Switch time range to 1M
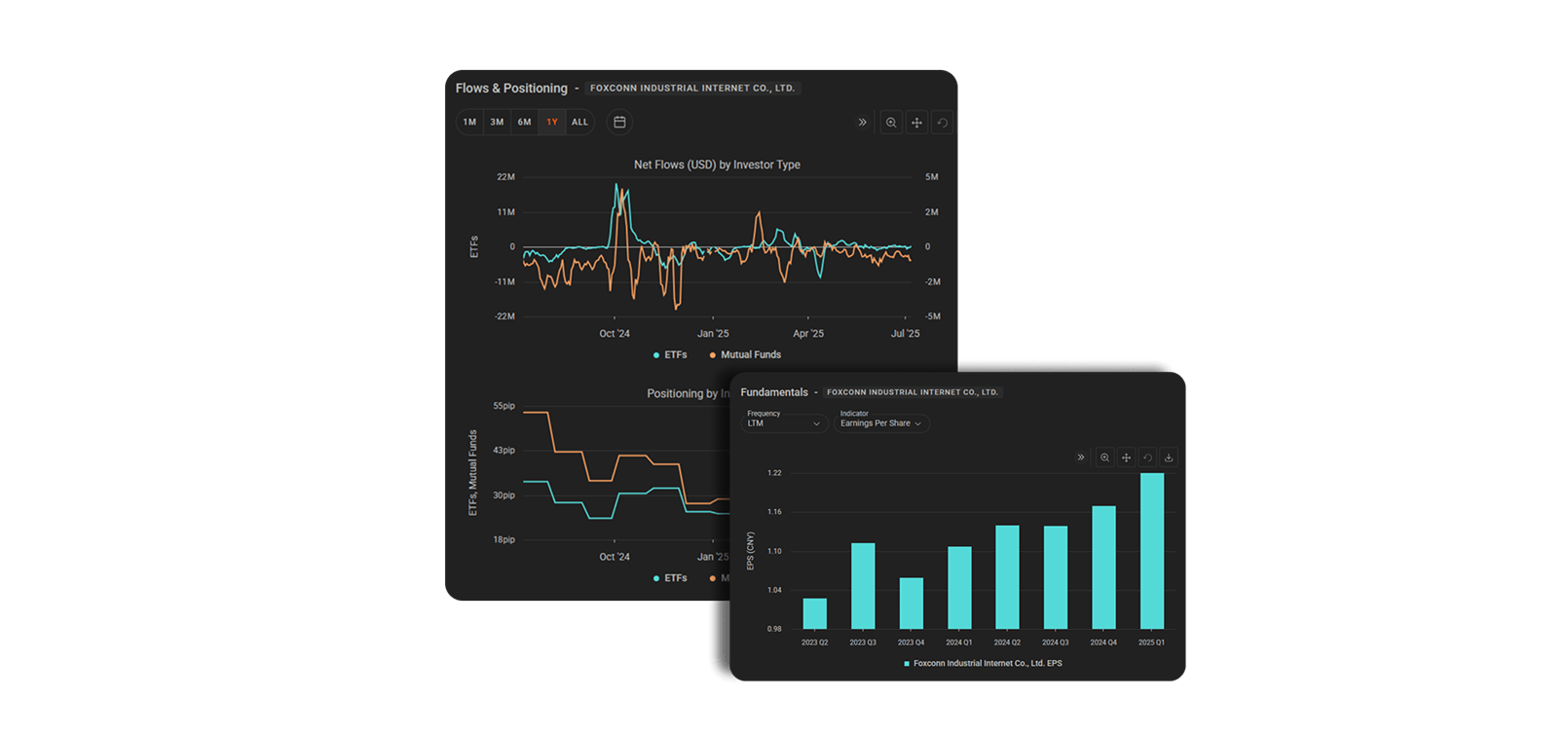The image size is (1568, 734). tap(469, 123)
